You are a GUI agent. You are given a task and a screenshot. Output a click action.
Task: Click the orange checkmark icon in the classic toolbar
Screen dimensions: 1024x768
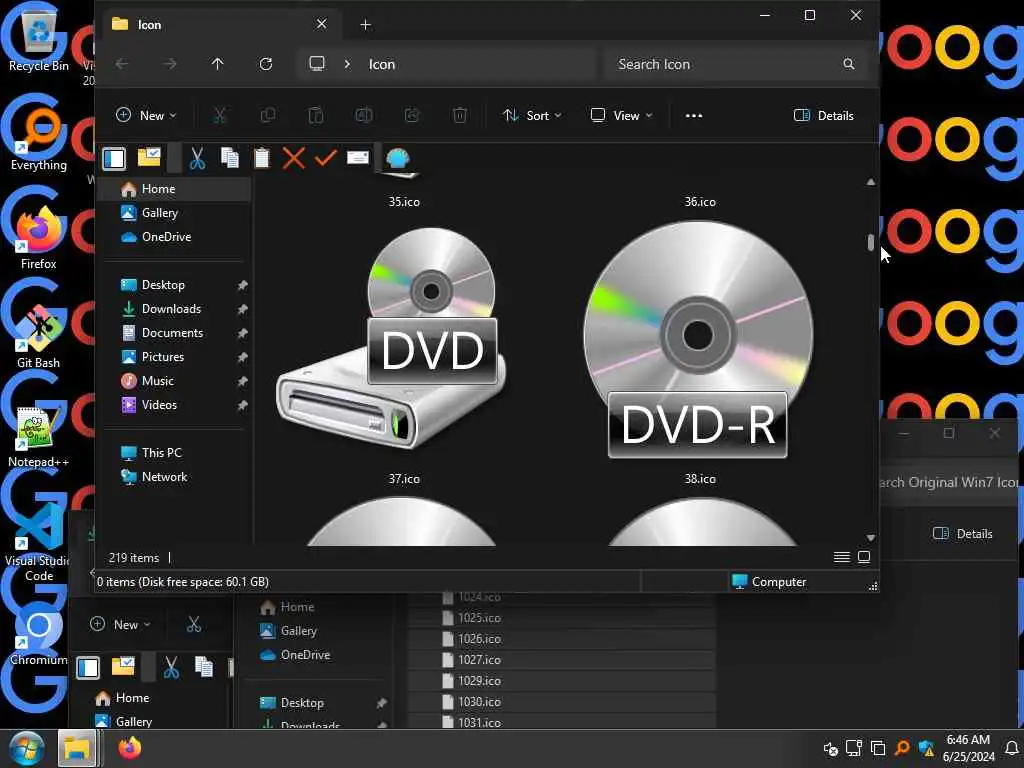click(x=325, y=157)
